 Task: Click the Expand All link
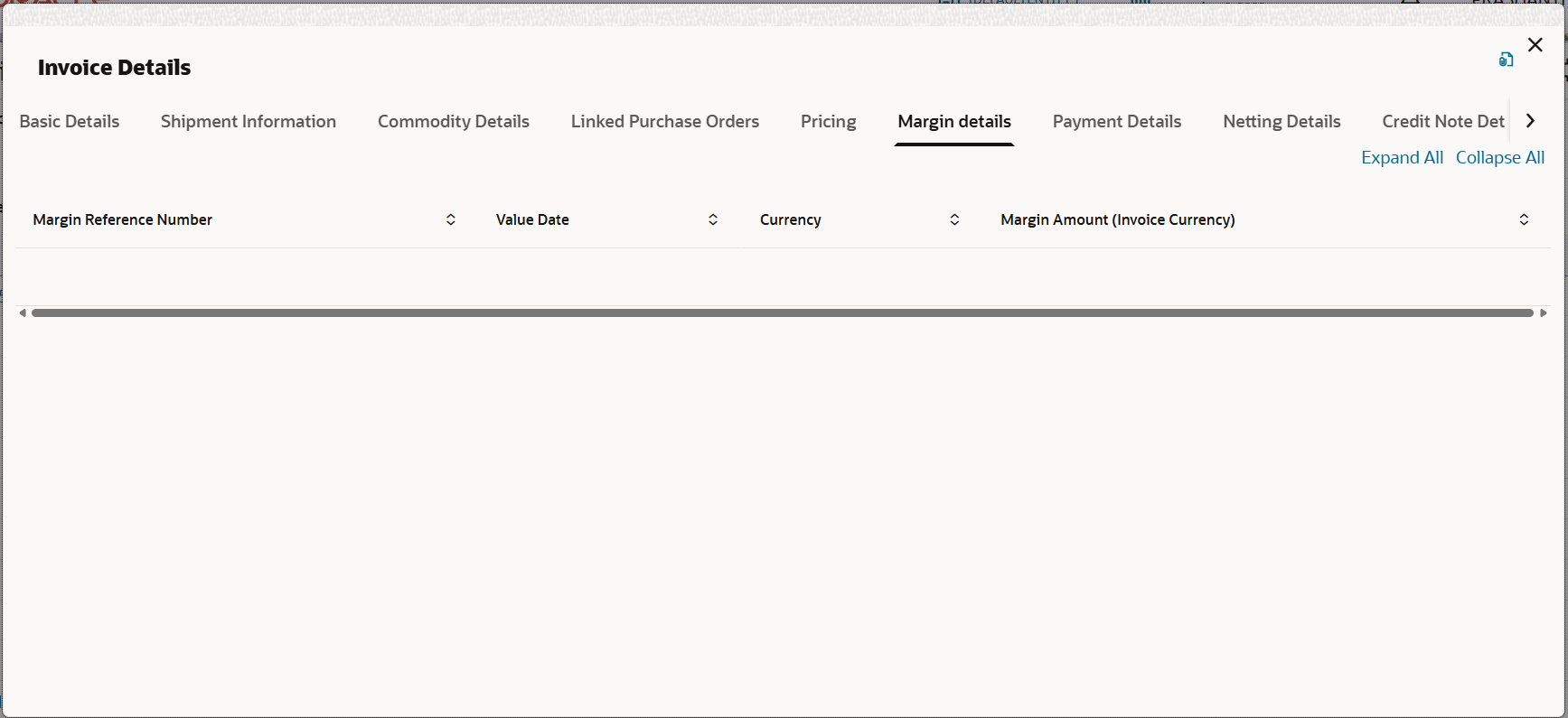(1402, 157)
